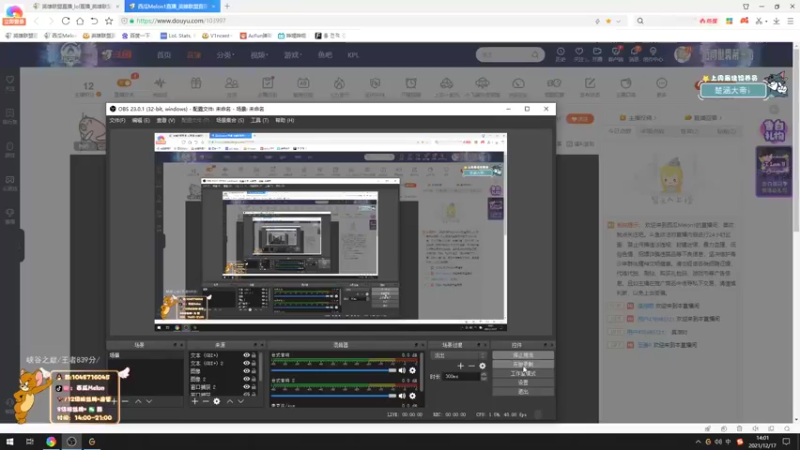The image size is (800, 450).
Task: Hide the 图像 source using its eye icon
Action: 246,371
